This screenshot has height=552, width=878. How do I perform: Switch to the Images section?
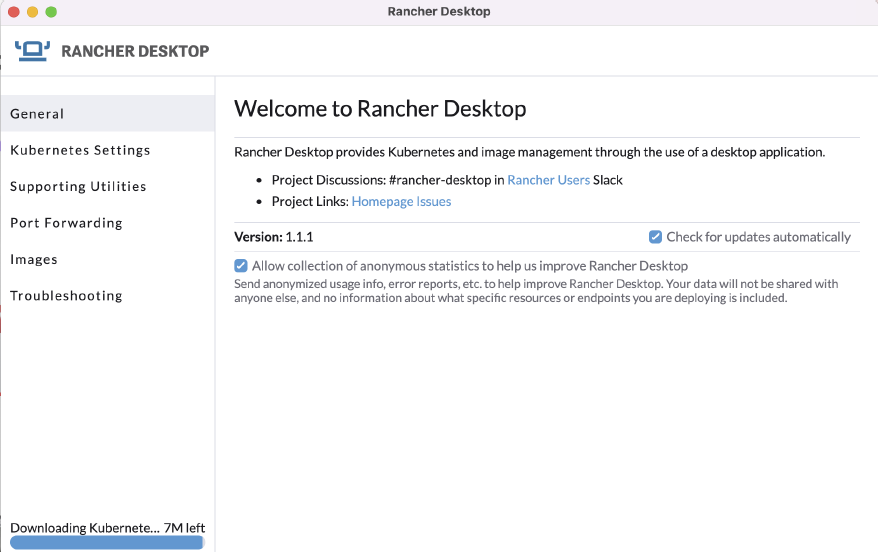pyautogui.click(x=34, y=260)
